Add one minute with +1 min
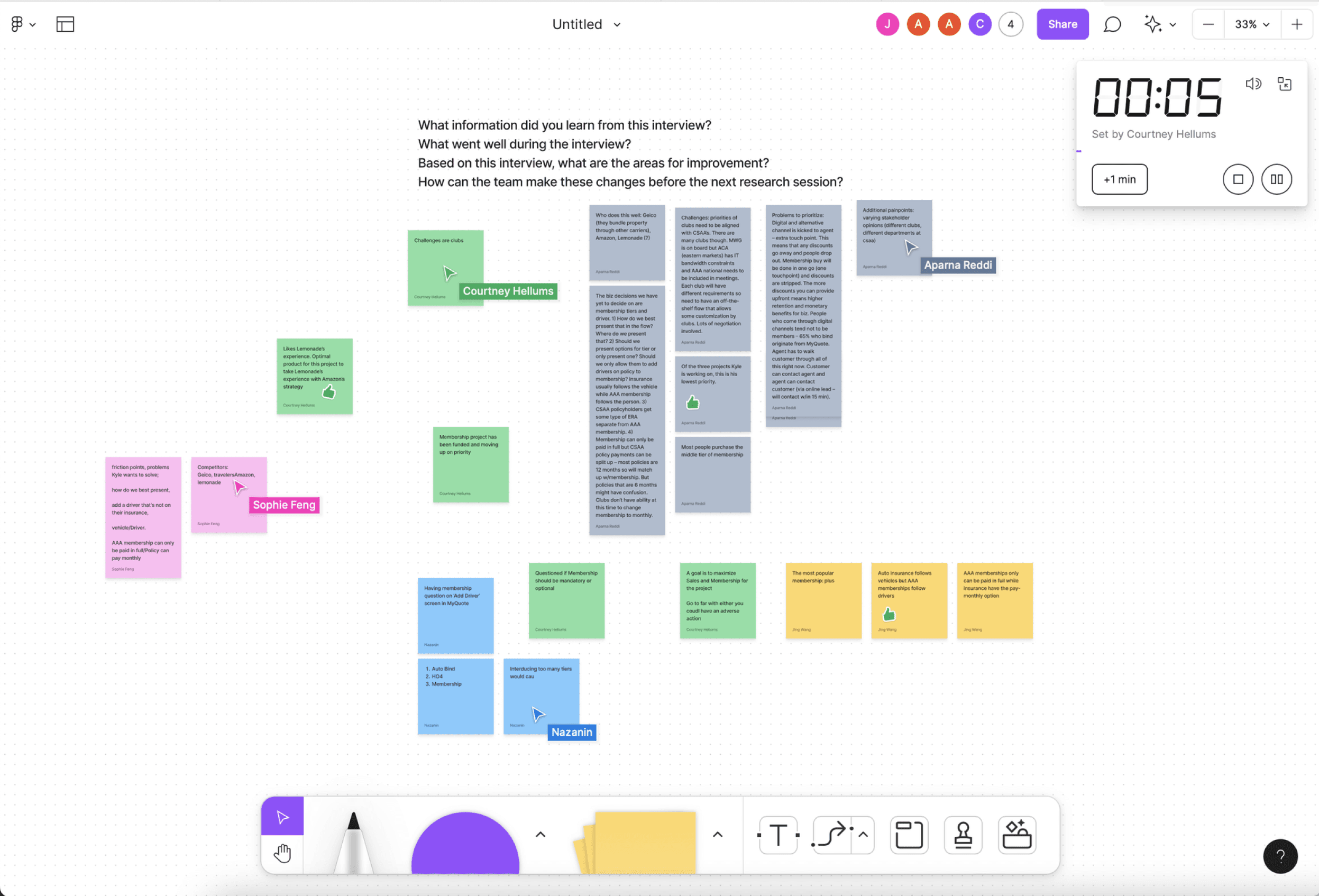Screen dimensions: 1319x896 (1119, 179)
